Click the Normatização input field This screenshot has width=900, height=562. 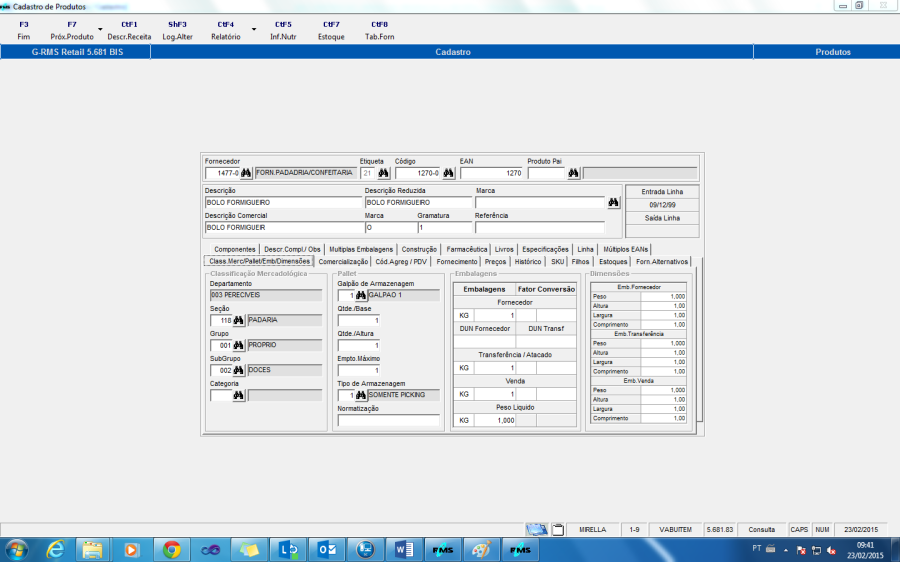click(389, 421)
